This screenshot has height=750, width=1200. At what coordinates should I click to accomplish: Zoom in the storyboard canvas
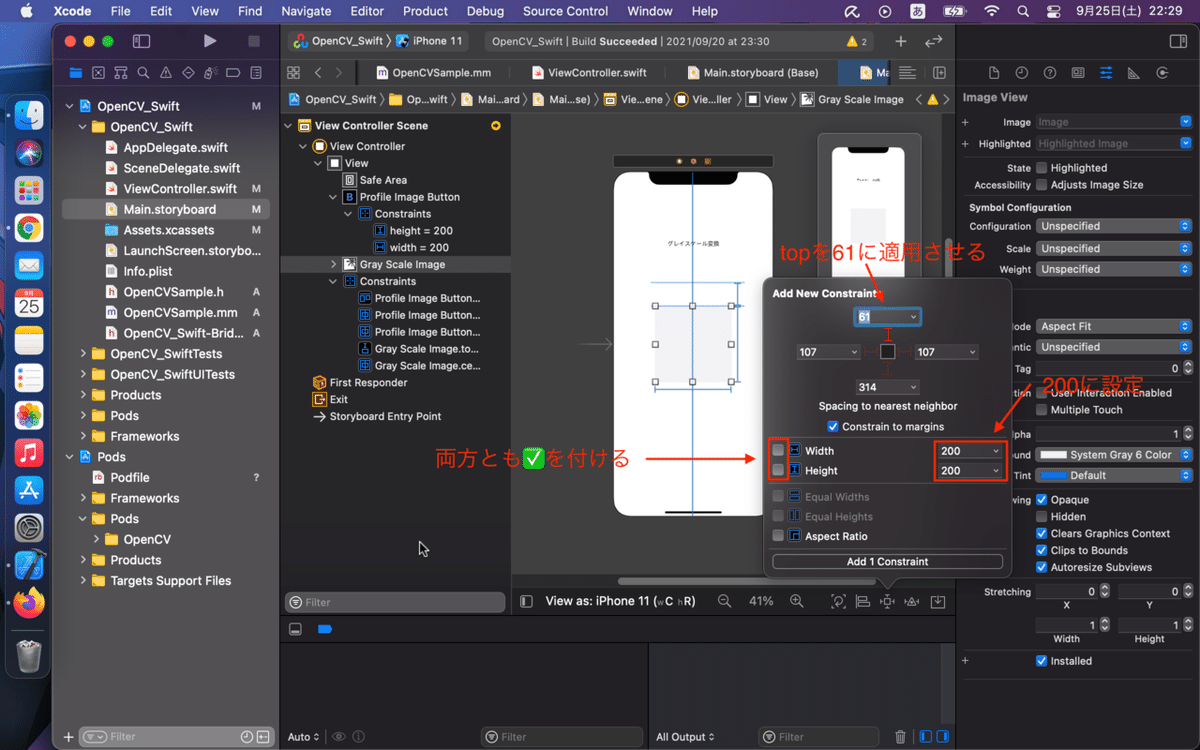pos(797,601)
